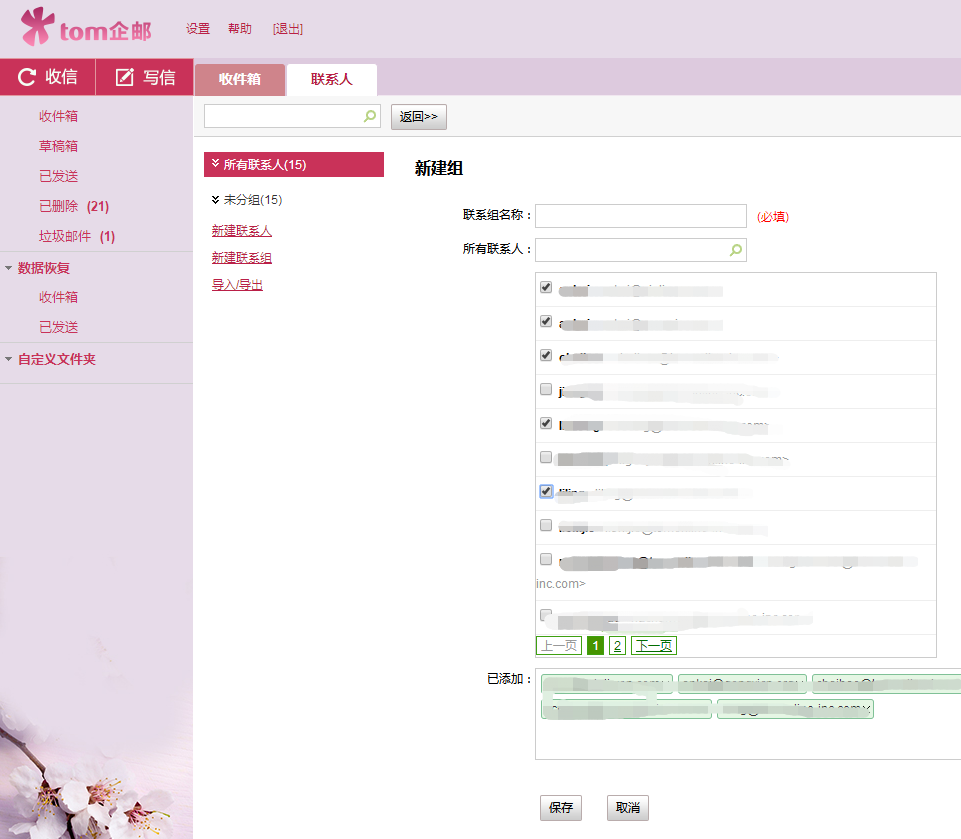Image resolution: width=961 pixels, height=839 pixels.
Task: Uncheck the first contact's checkbox
Action: click(546, 287)
